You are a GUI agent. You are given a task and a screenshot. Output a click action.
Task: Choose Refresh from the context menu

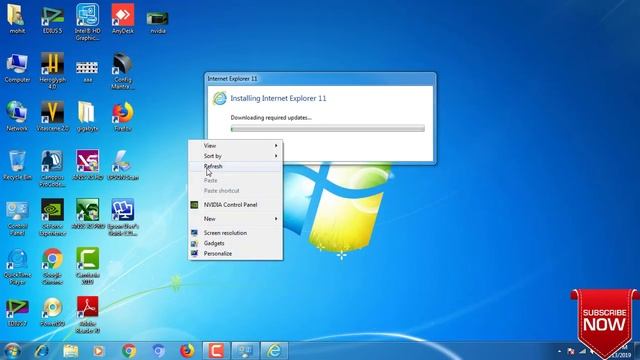pyautogui.click(x=236, y=167)
